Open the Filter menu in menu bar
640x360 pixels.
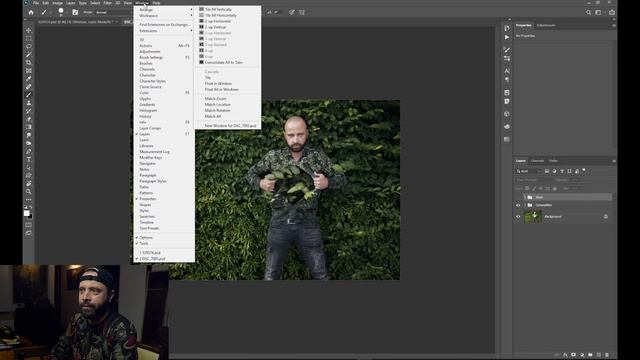point(107,3)
